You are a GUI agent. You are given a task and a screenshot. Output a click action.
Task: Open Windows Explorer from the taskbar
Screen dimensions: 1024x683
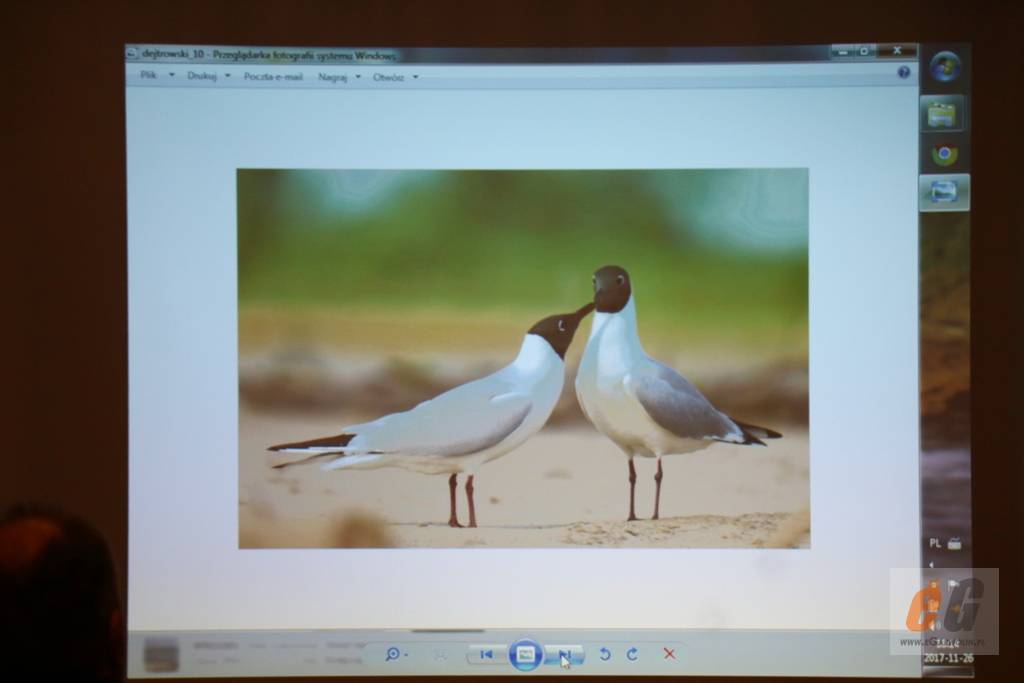(x=942, y=115)
